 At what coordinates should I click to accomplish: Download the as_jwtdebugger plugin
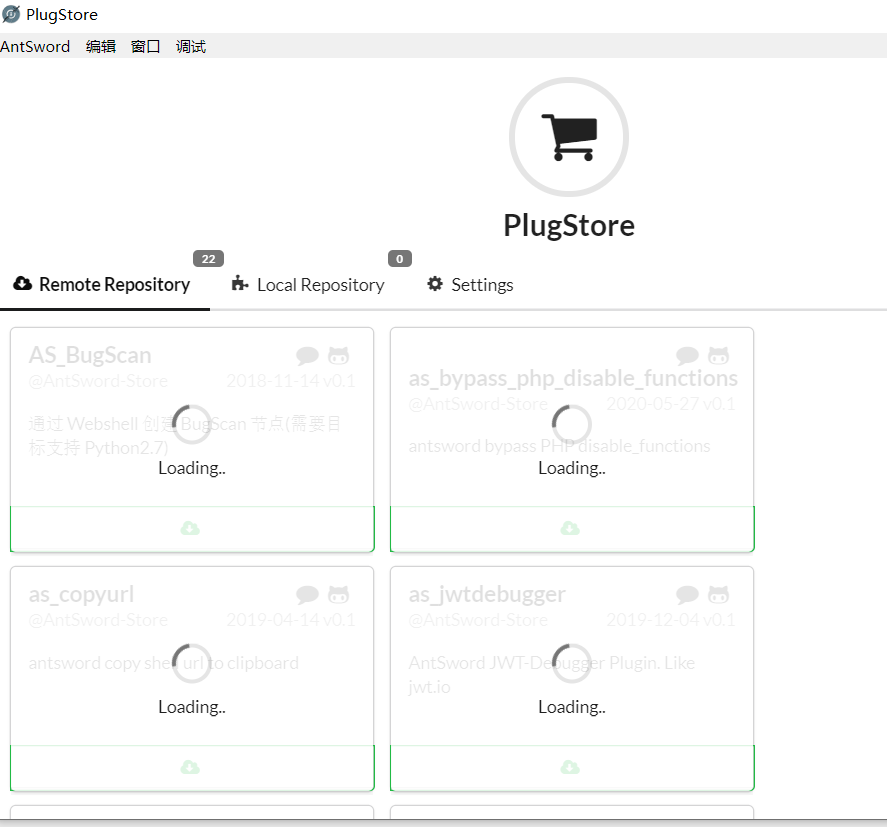572,768
